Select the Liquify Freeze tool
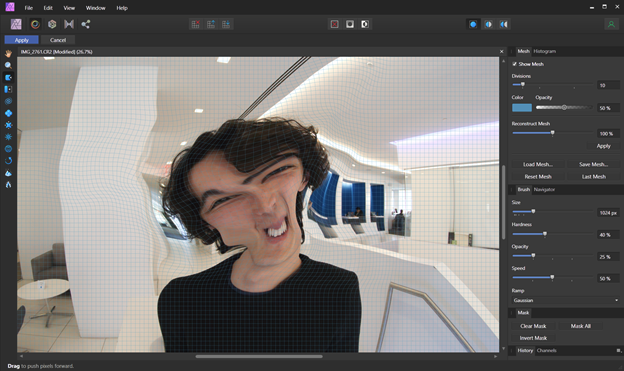 (x=8, y=173)
